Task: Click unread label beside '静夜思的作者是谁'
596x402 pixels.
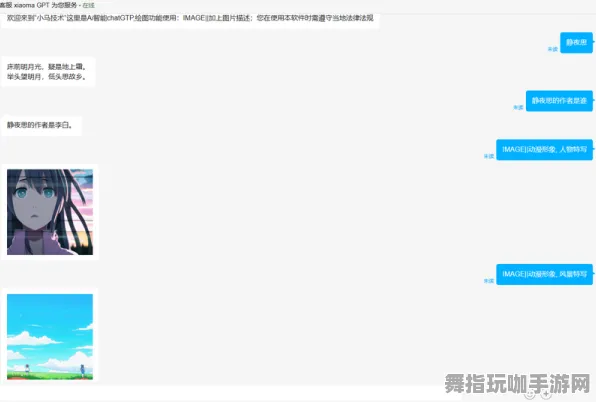Action: [x=518, y=108]
